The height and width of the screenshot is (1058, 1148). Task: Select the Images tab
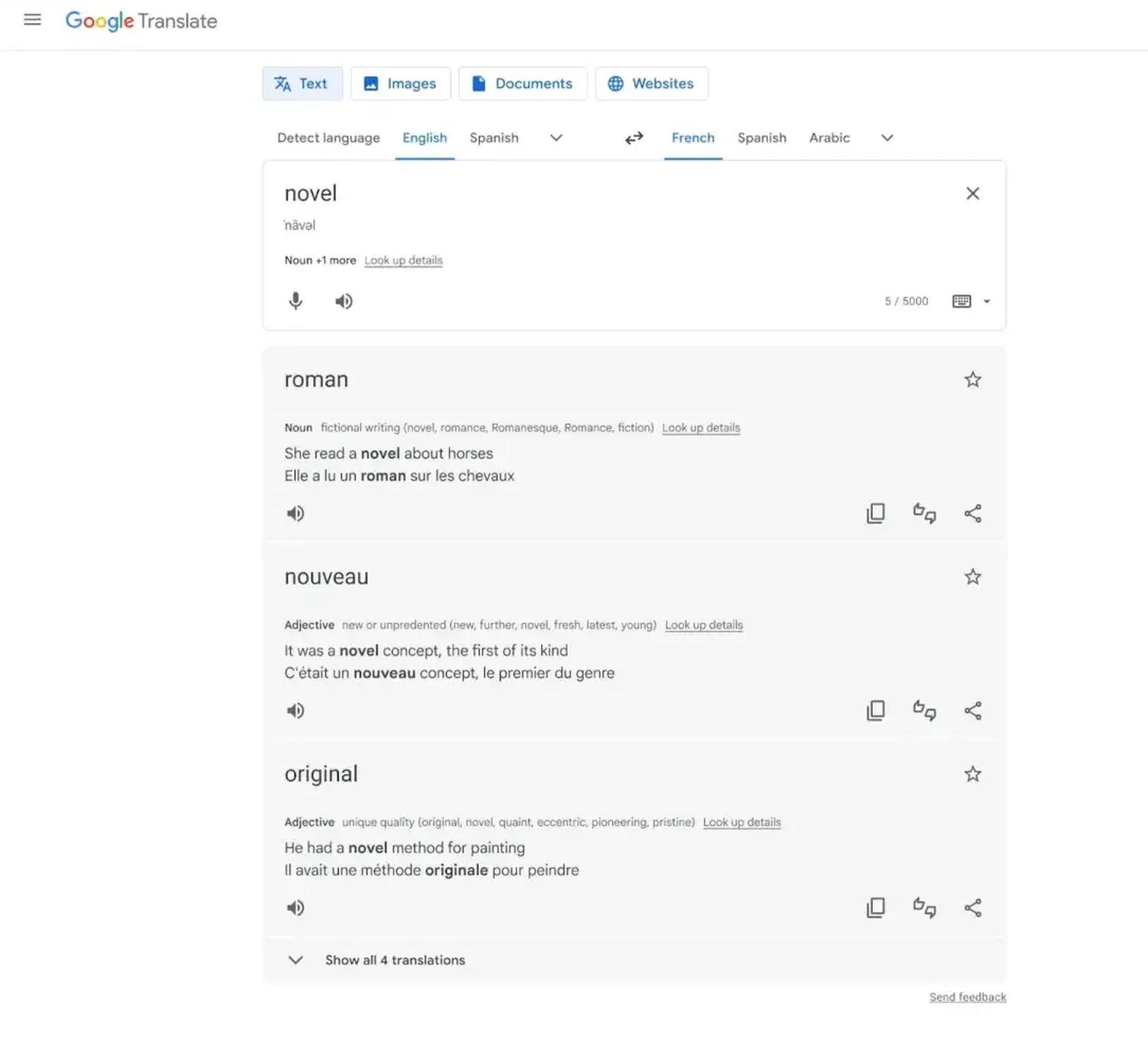tap(400, 83)
